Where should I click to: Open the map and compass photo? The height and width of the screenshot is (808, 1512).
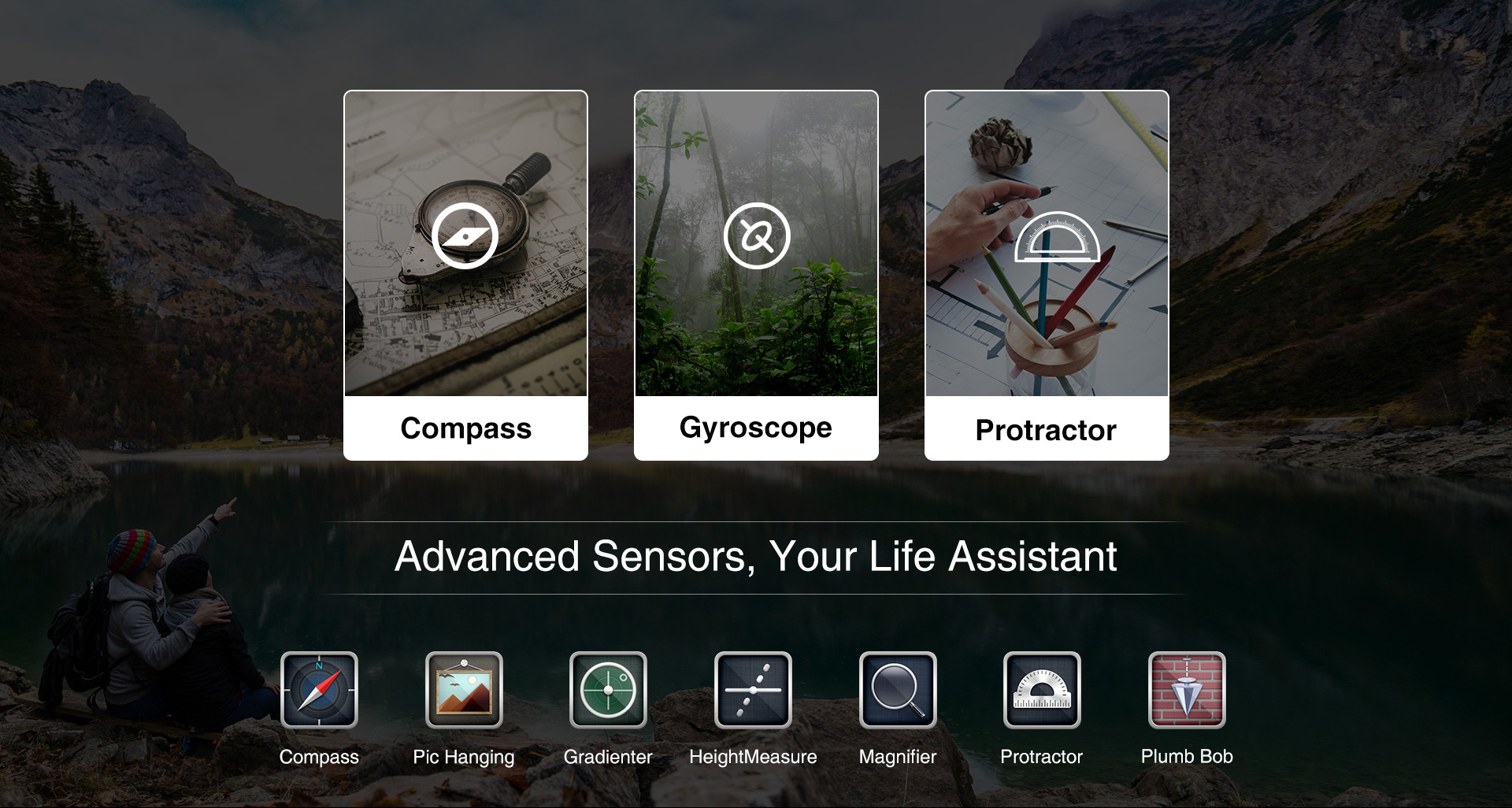[x=466, y=243]
